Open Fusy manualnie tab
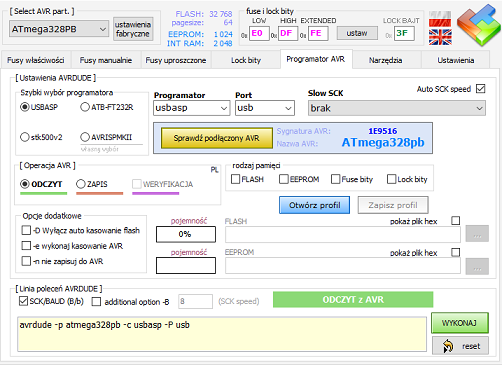 106,60
